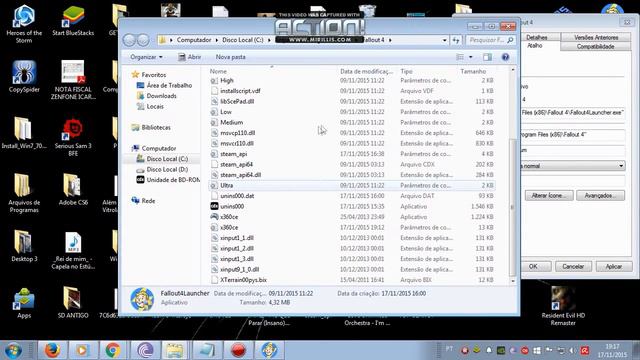Select Área de Trabalho in sidebar
Image resolution: width=640 pixels, height=360 pixels.
pyautogui.click(x=169, y=85)
